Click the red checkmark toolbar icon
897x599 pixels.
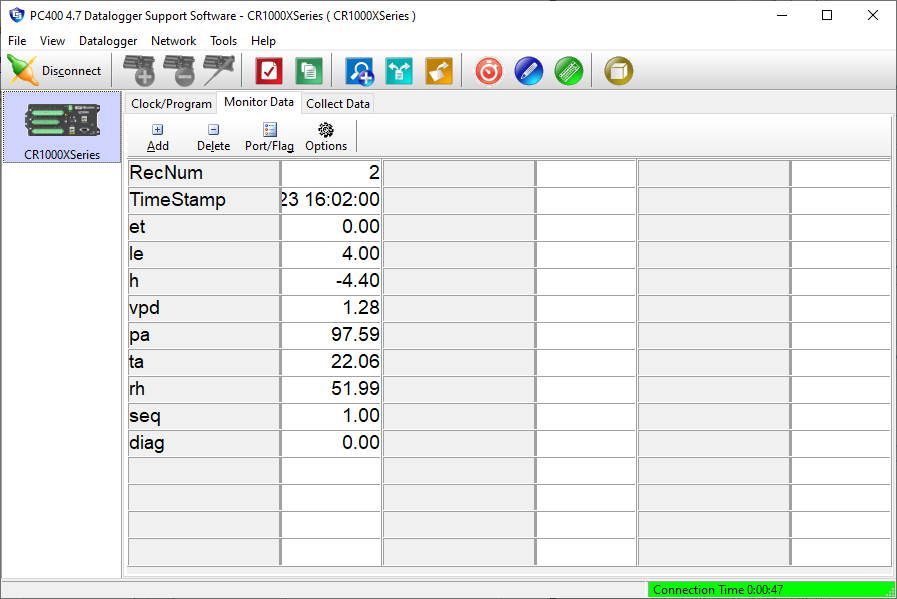269,71
